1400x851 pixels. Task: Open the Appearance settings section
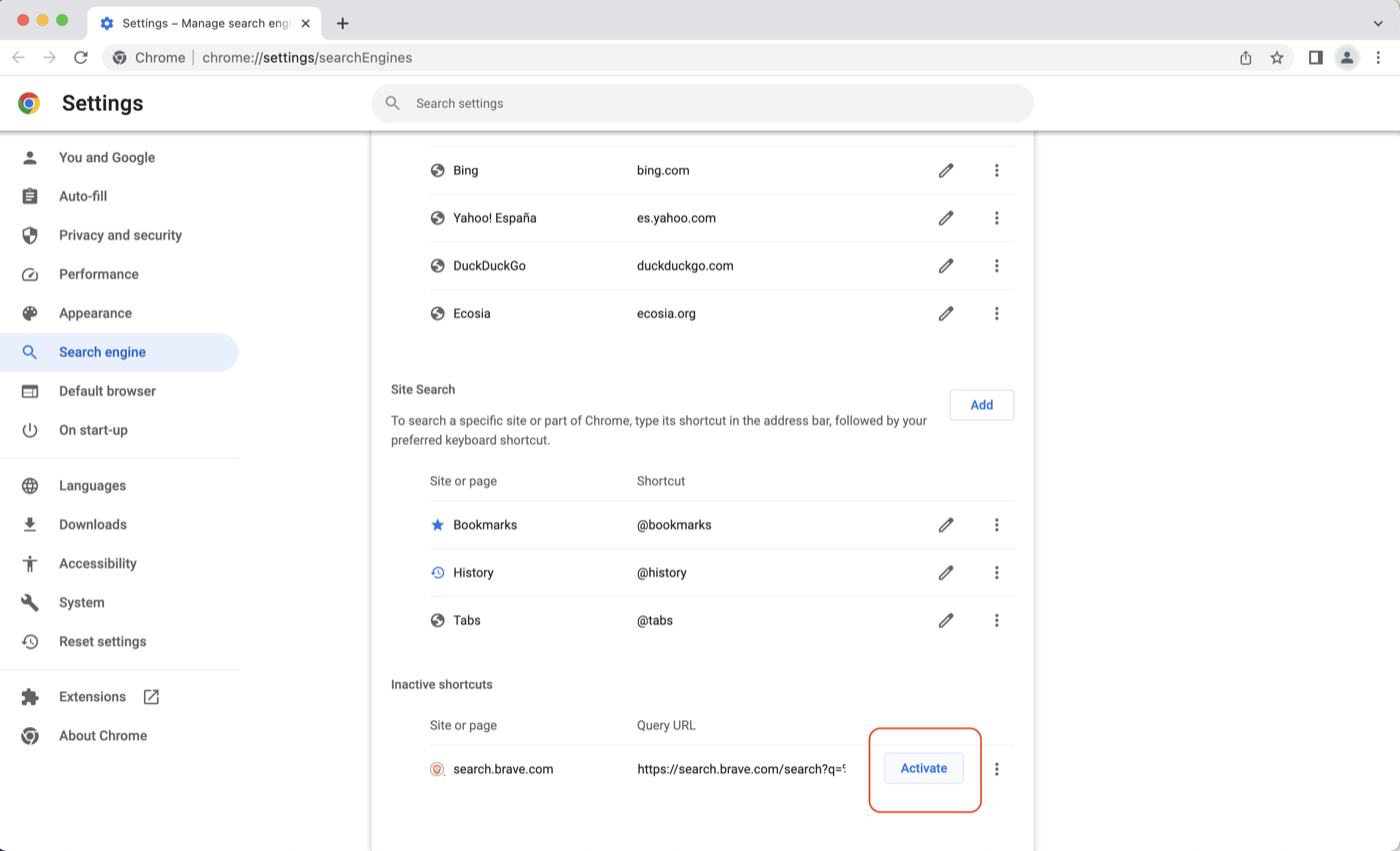click(x=95, y=313)
